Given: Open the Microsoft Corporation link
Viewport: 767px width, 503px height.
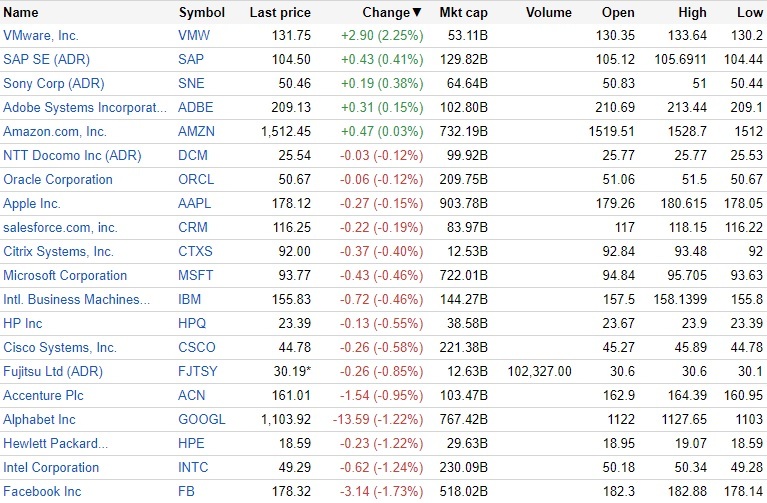Looking at the screenshot, I should [x=65, y=276].
